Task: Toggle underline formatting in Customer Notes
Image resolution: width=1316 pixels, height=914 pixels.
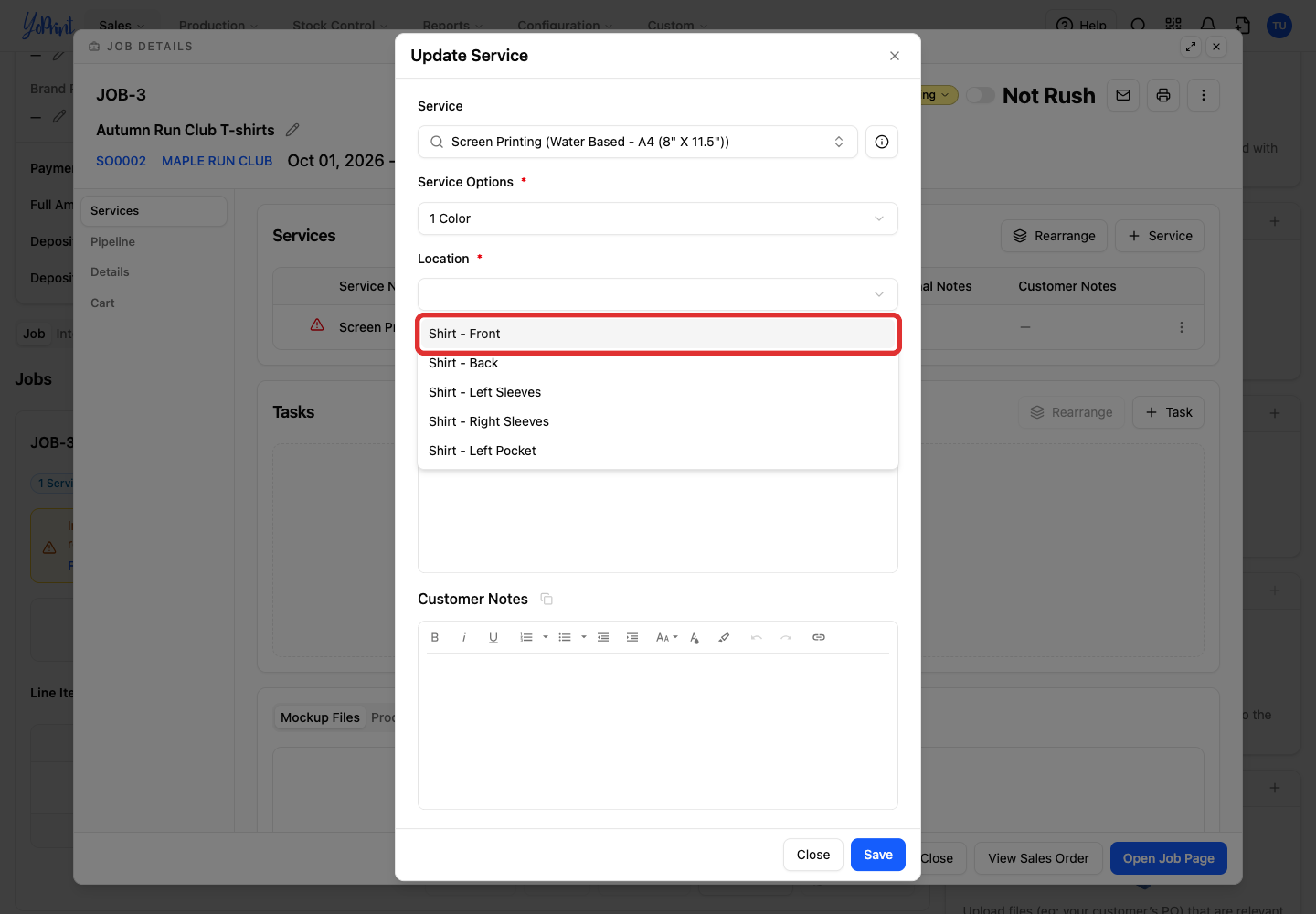Action: [x=493, y=637]
